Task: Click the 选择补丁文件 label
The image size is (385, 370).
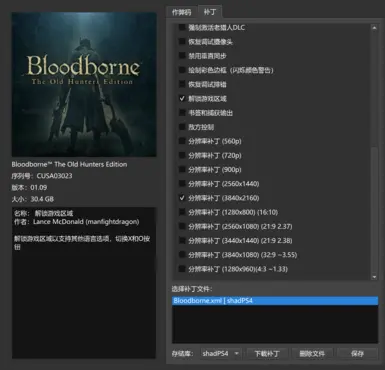Action: pyautogui.click(x=192, y=289)
